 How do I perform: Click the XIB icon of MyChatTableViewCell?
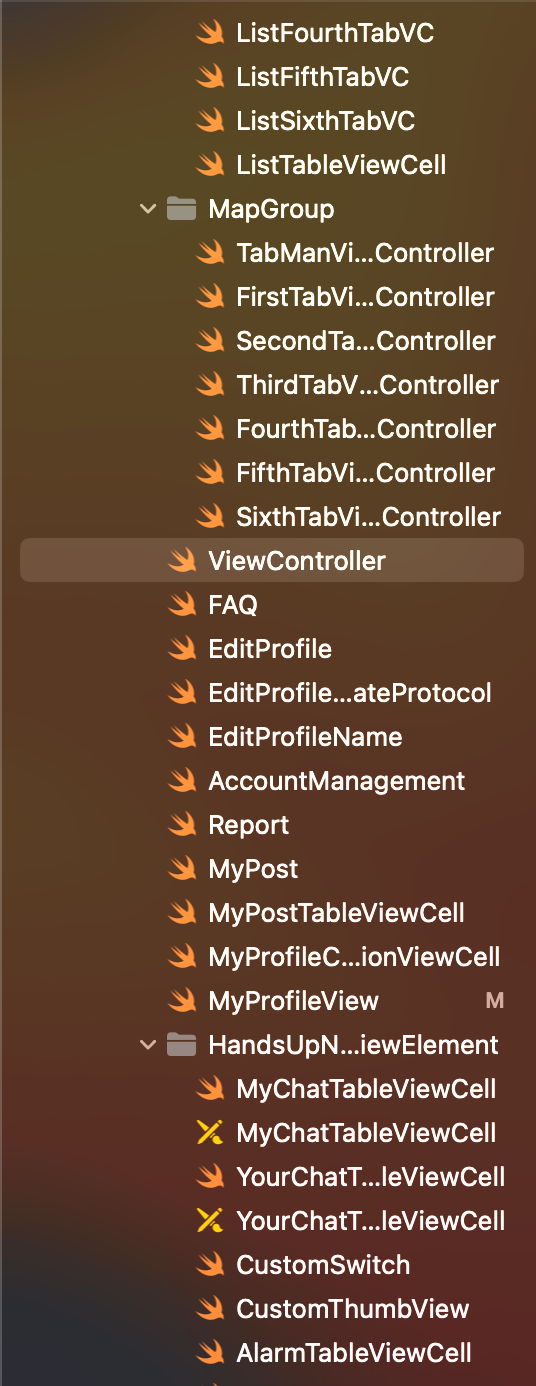[x=210, y=1133]
